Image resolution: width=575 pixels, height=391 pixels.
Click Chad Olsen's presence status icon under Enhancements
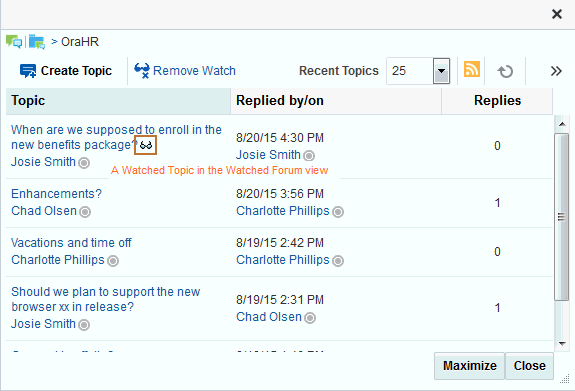pyautogui.click(x=85, y=212)
